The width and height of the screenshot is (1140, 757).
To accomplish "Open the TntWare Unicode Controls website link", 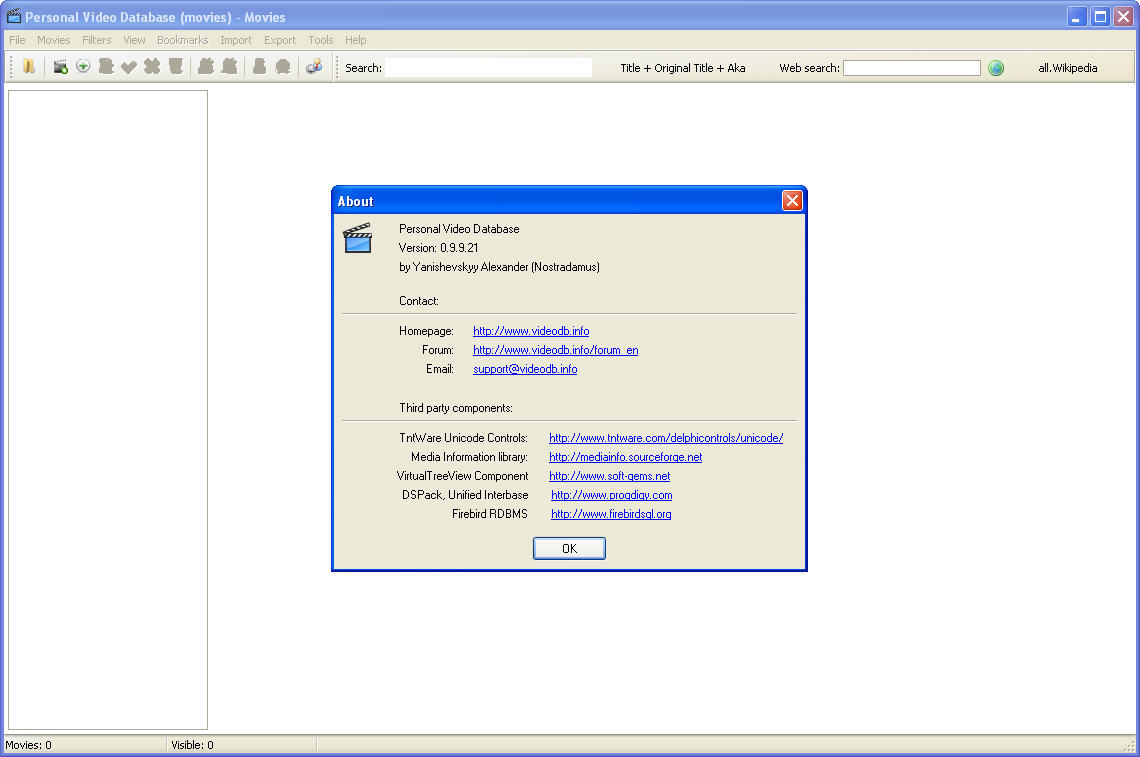I will click(666, 438).
